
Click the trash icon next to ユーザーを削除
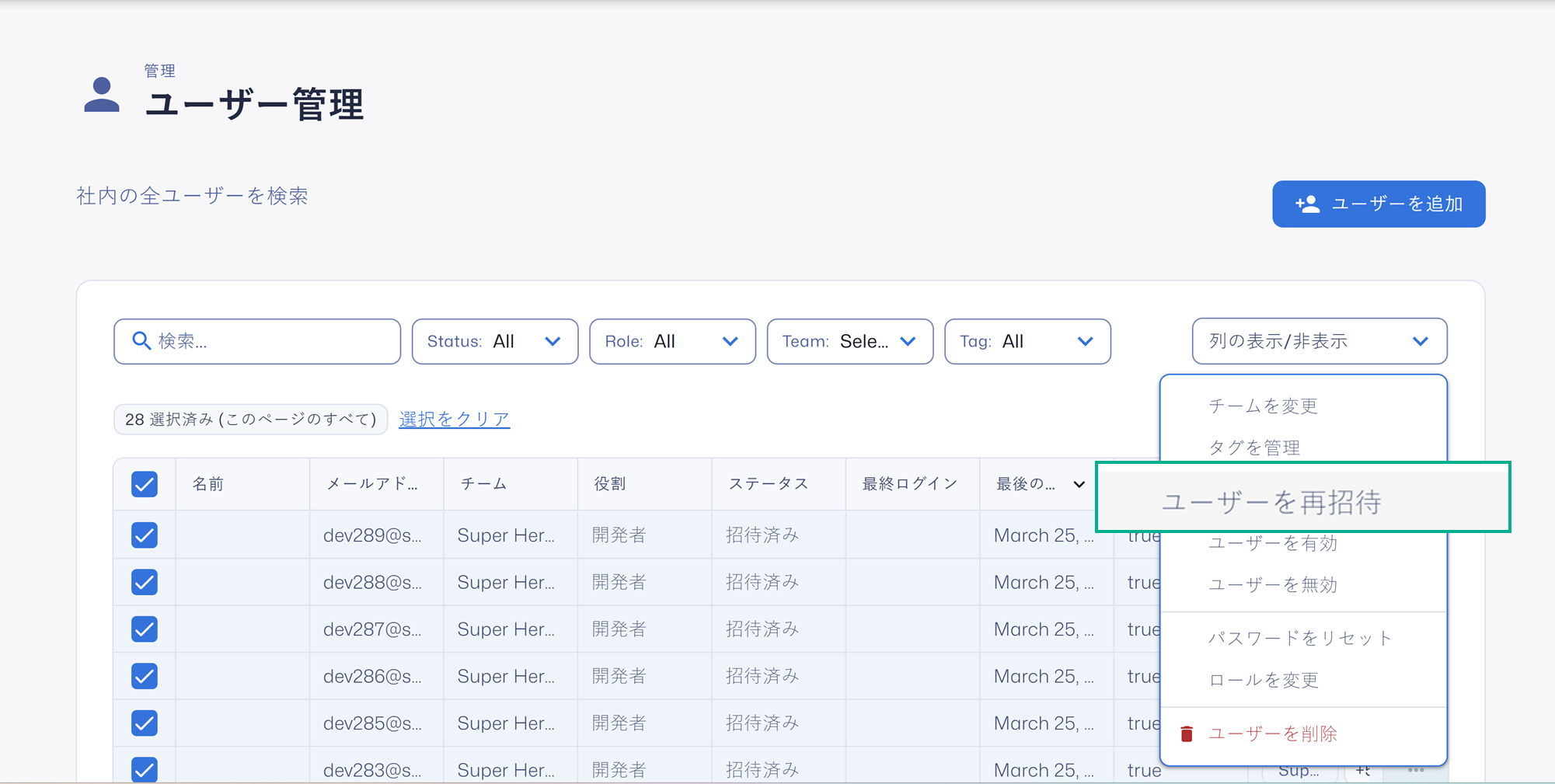point(1187,733)
